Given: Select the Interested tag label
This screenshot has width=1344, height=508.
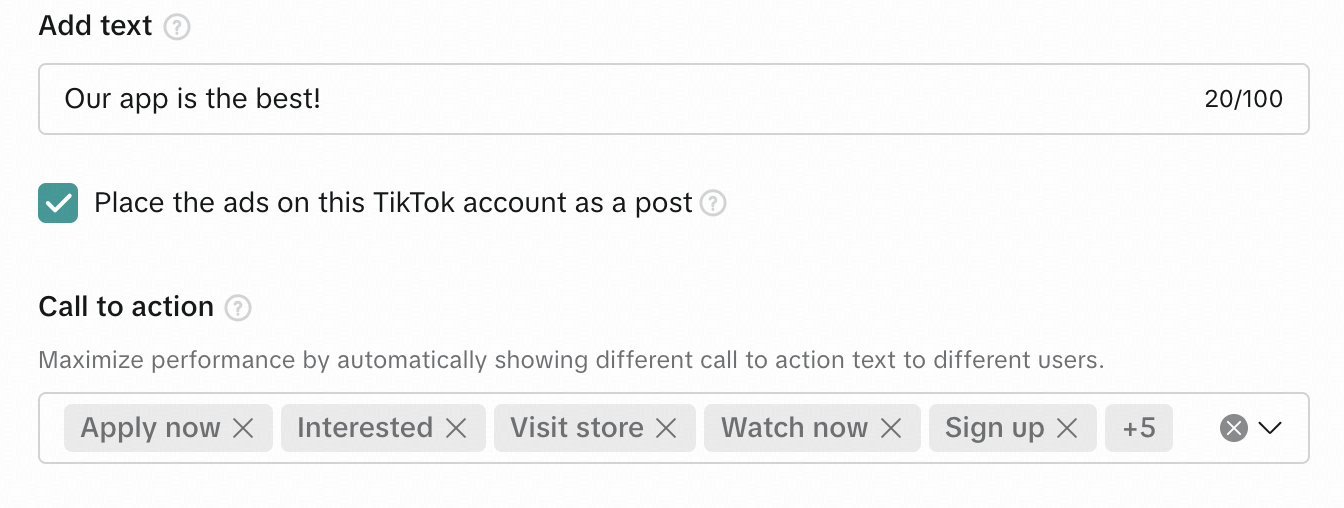Looking at the screenshot, I should pyautogui.click(x=365, y=428).
